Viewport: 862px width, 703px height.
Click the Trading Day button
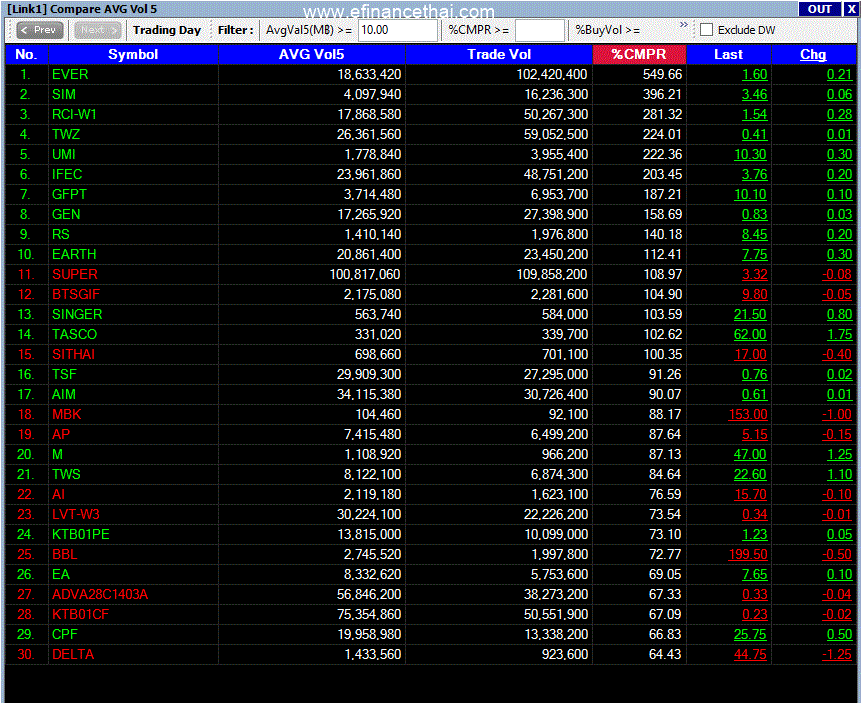(167, 30)
